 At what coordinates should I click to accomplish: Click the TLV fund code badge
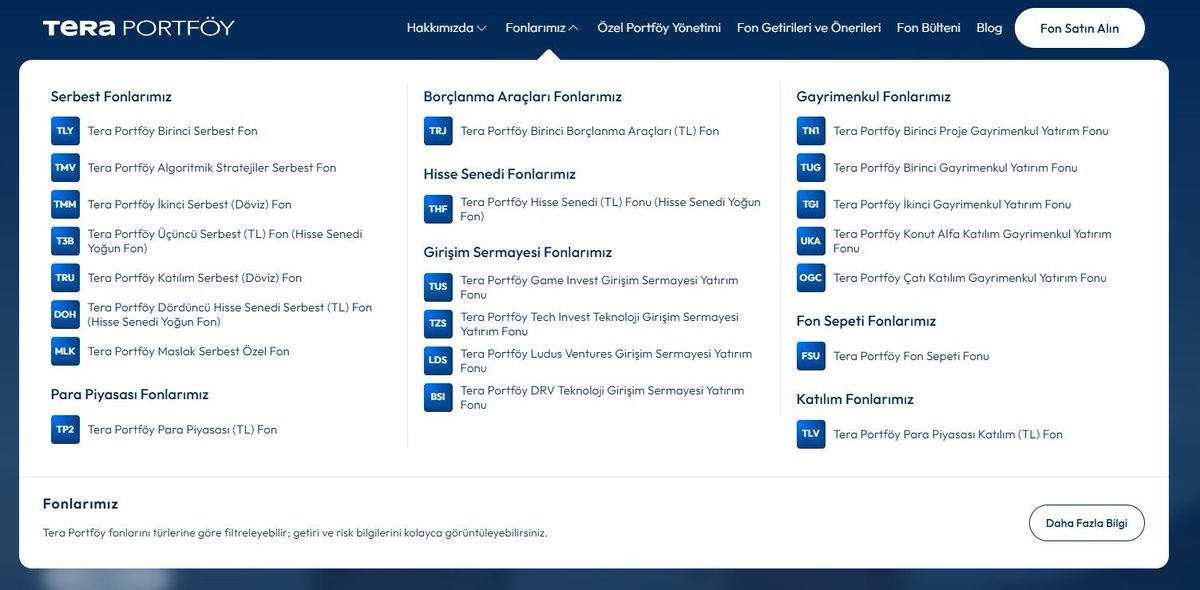coord(811,435)
